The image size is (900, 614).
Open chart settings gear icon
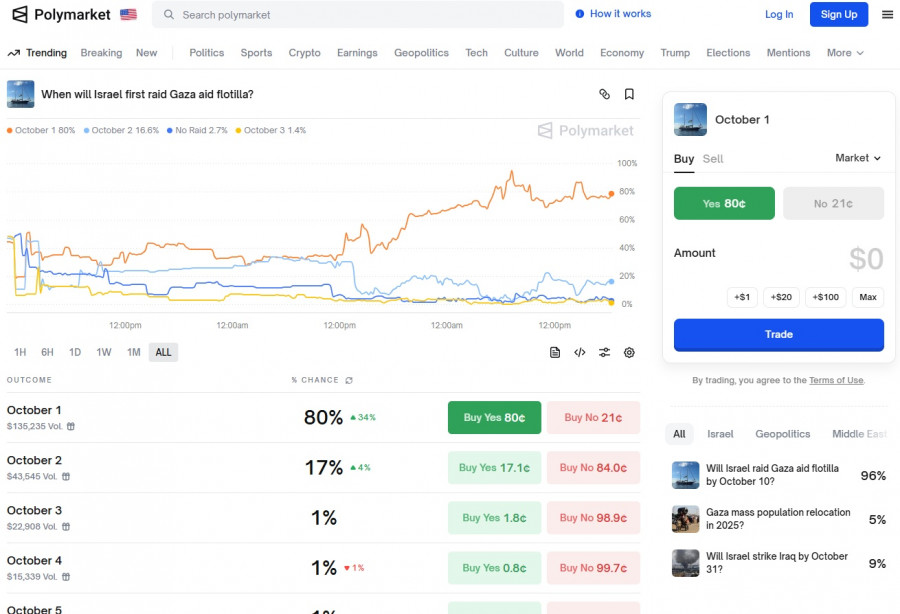point(629,352)
